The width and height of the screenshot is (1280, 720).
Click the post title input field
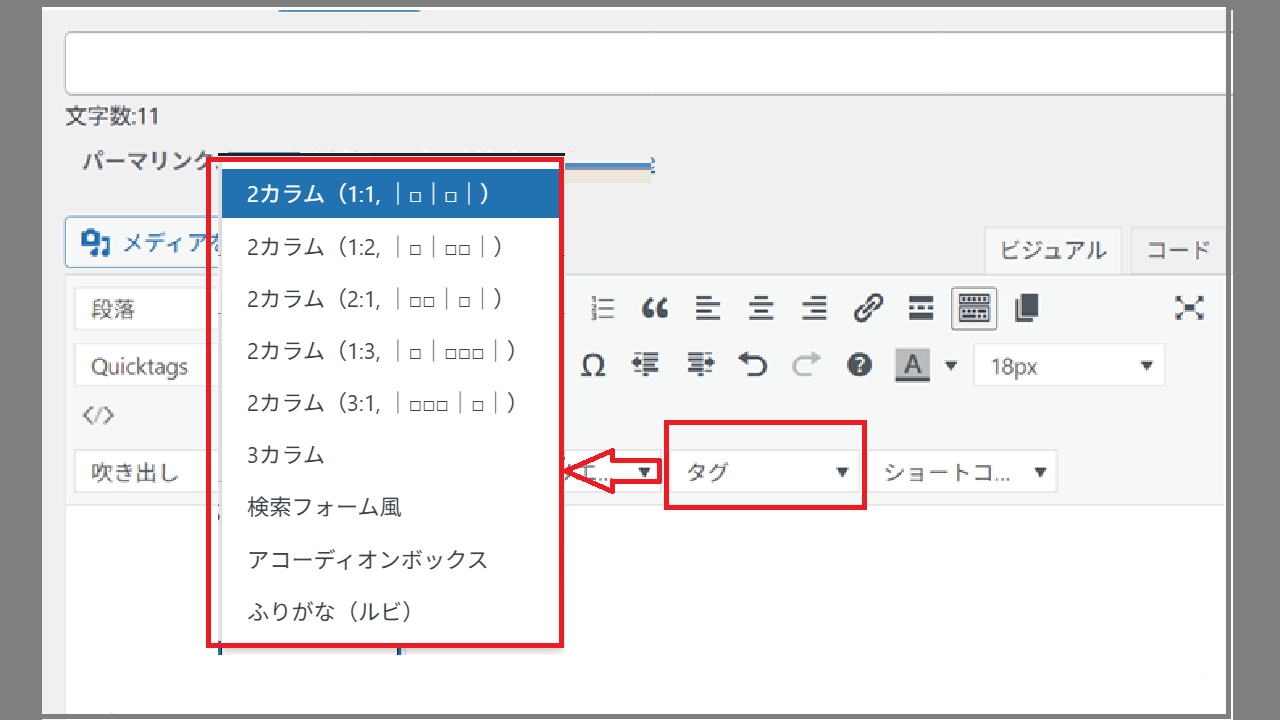[x=646, y=63]
